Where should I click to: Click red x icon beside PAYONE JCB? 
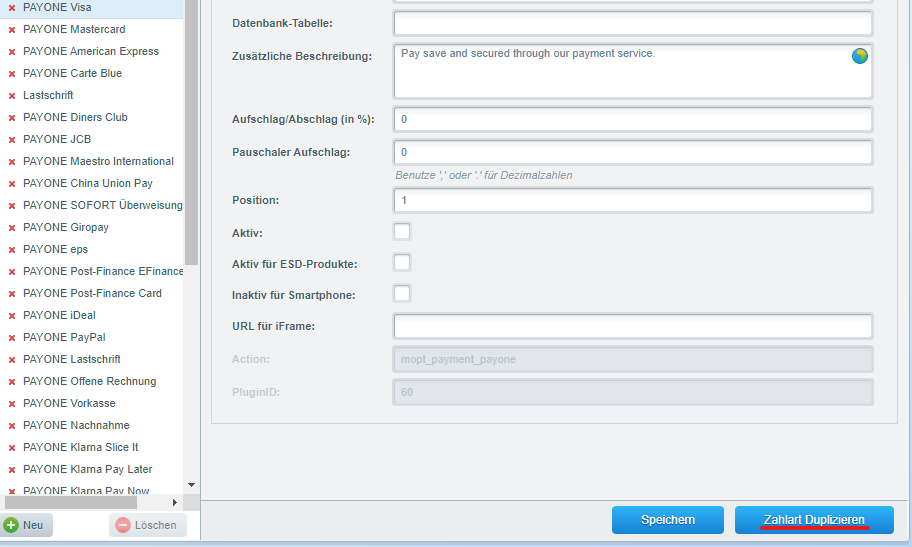12,140
